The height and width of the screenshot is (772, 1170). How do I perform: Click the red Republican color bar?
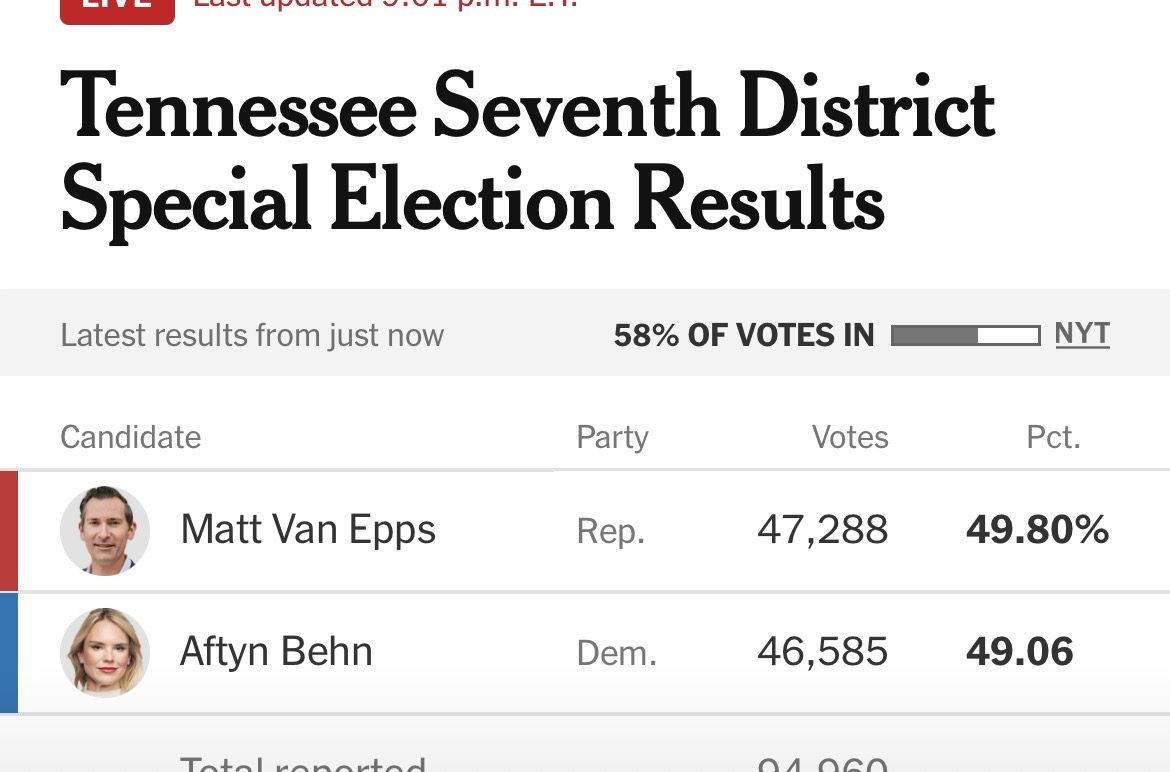pyautogui.click(x=9, y=531)
